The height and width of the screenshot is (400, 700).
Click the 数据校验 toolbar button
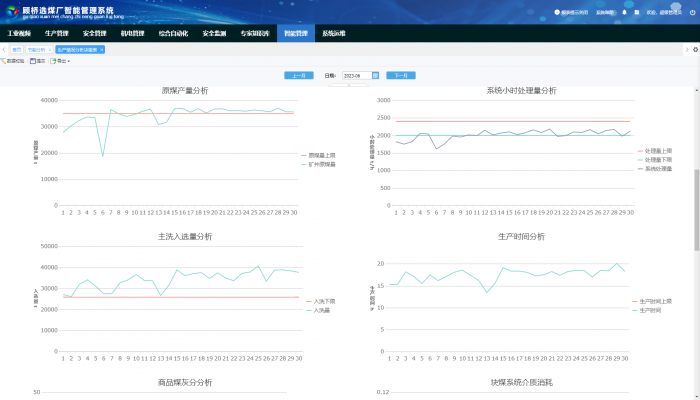tap(14, 61)
